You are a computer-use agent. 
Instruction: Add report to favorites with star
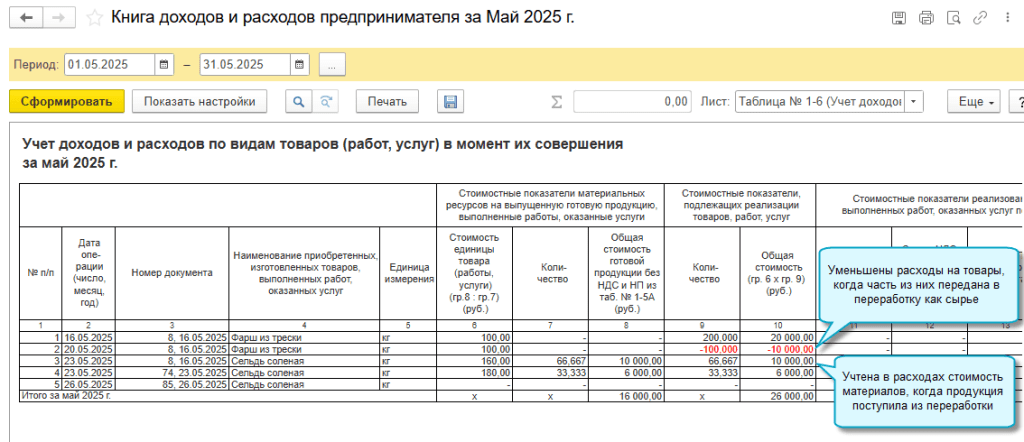(x=94, y=18)
